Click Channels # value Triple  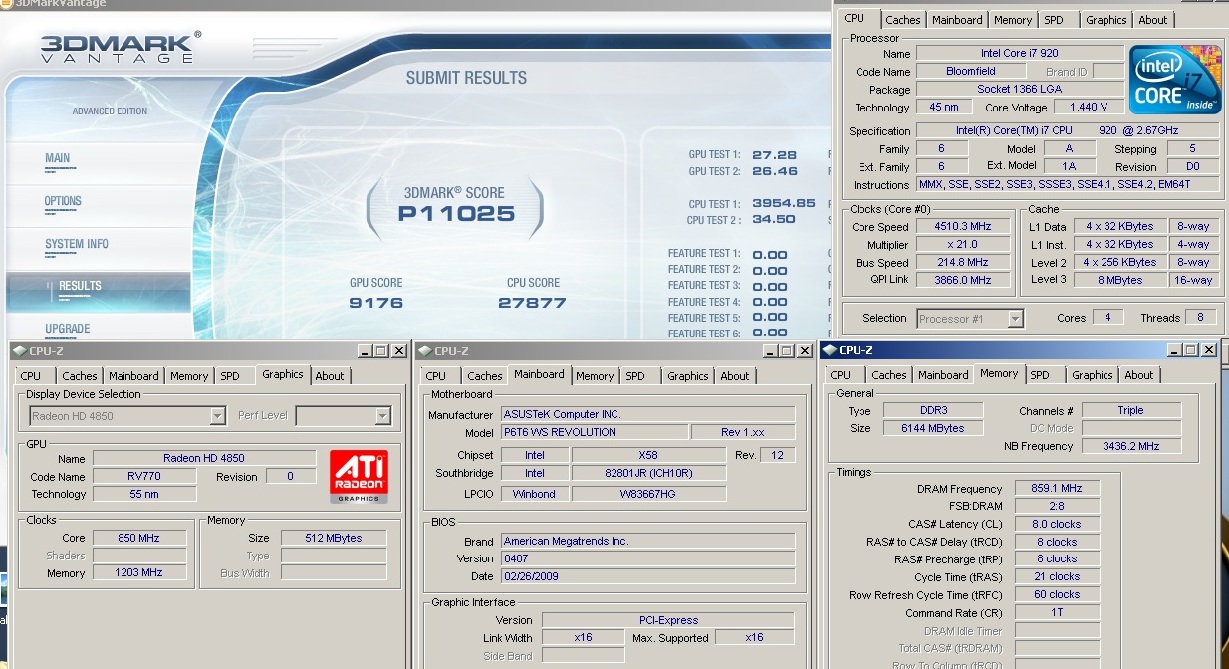(x=1131, y=410)
